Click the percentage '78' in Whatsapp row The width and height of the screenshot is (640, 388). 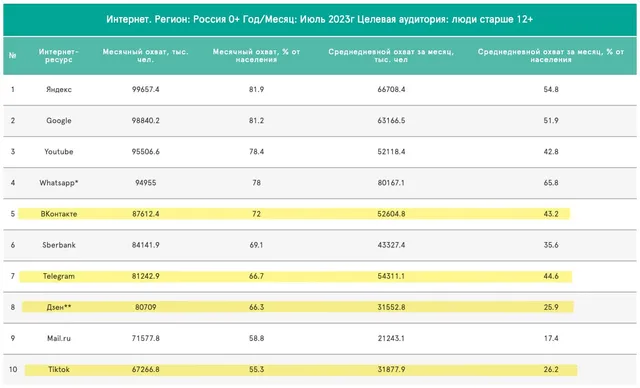[256, 183]
